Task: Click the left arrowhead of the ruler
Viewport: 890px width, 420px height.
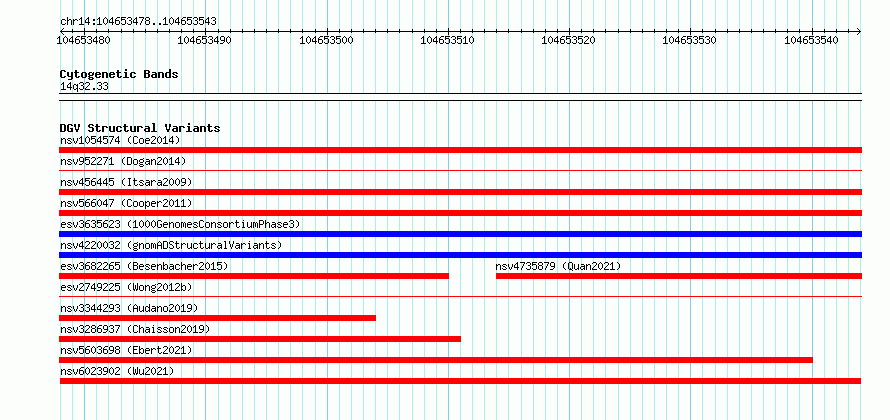Action: pyautogui.click(x=62, y=31)
